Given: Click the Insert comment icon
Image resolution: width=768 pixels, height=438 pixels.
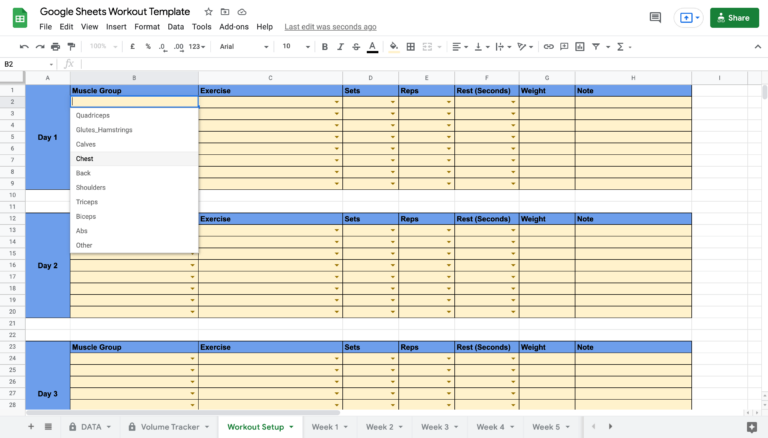Looking at the screenshot, I should pyautogui.click(x=564, y=47).
